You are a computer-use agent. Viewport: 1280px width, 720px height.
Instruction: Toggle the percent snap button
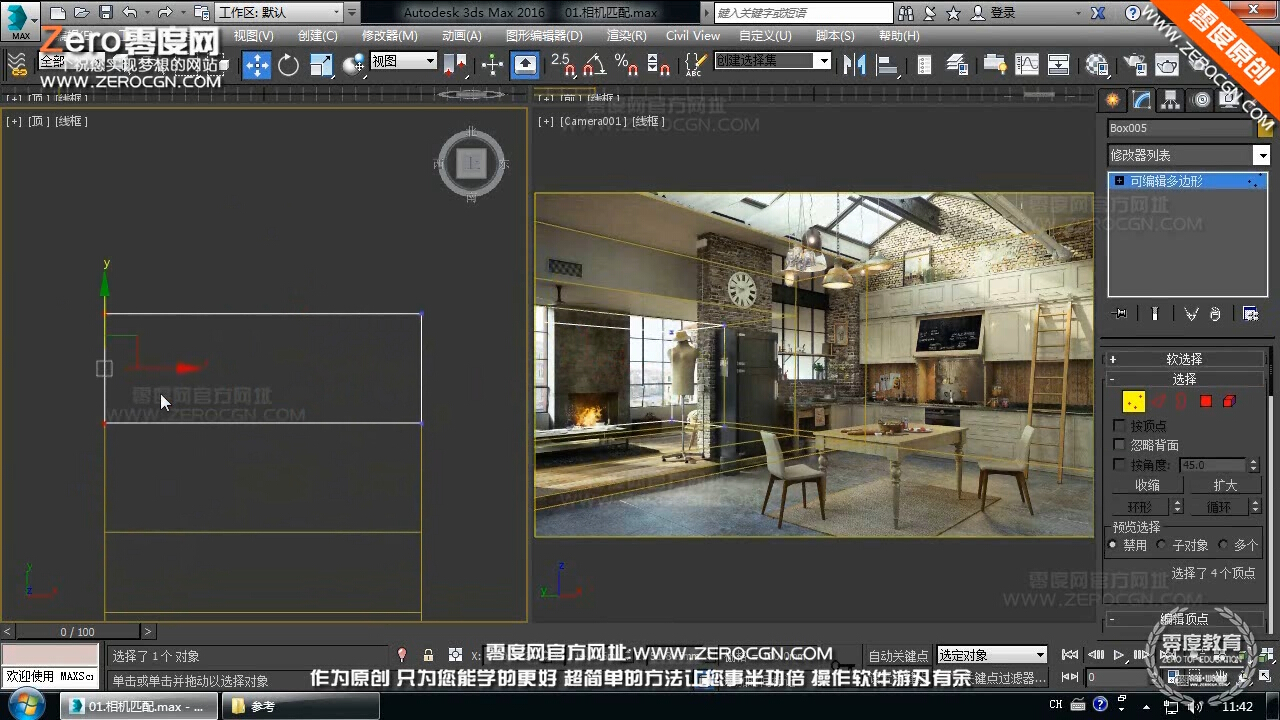click(627, 65)
